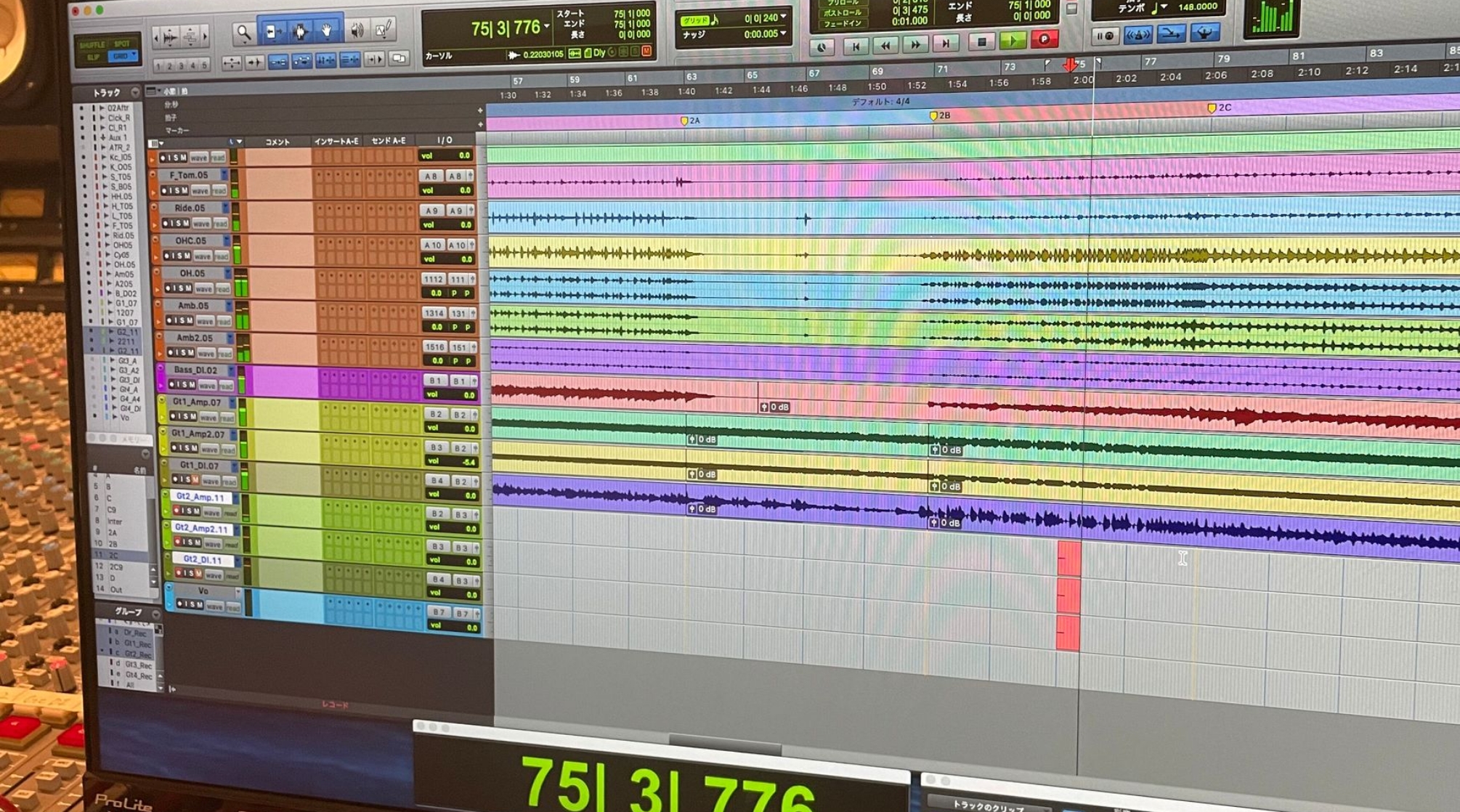
Task: Enable GRID edit mode
Action: point(122,55)
